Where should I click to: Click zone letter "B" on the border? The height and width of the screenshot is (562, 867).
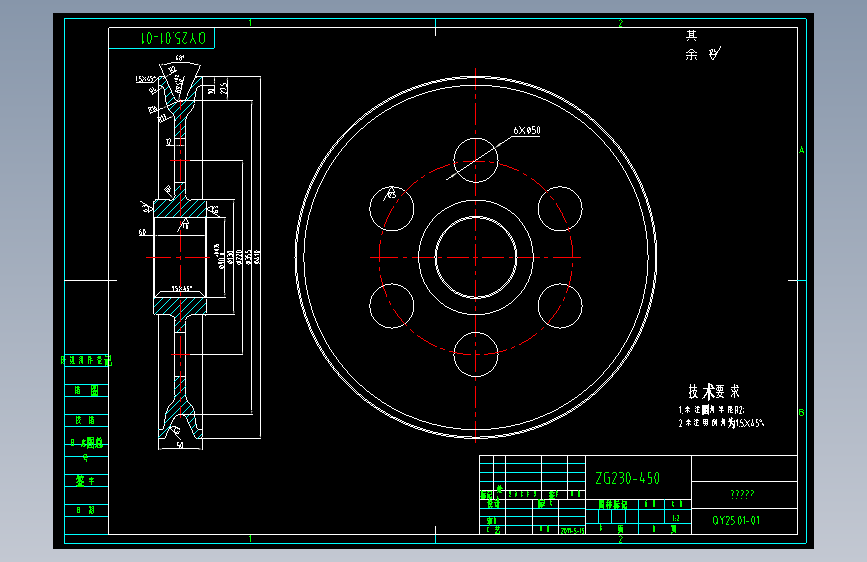801,413
